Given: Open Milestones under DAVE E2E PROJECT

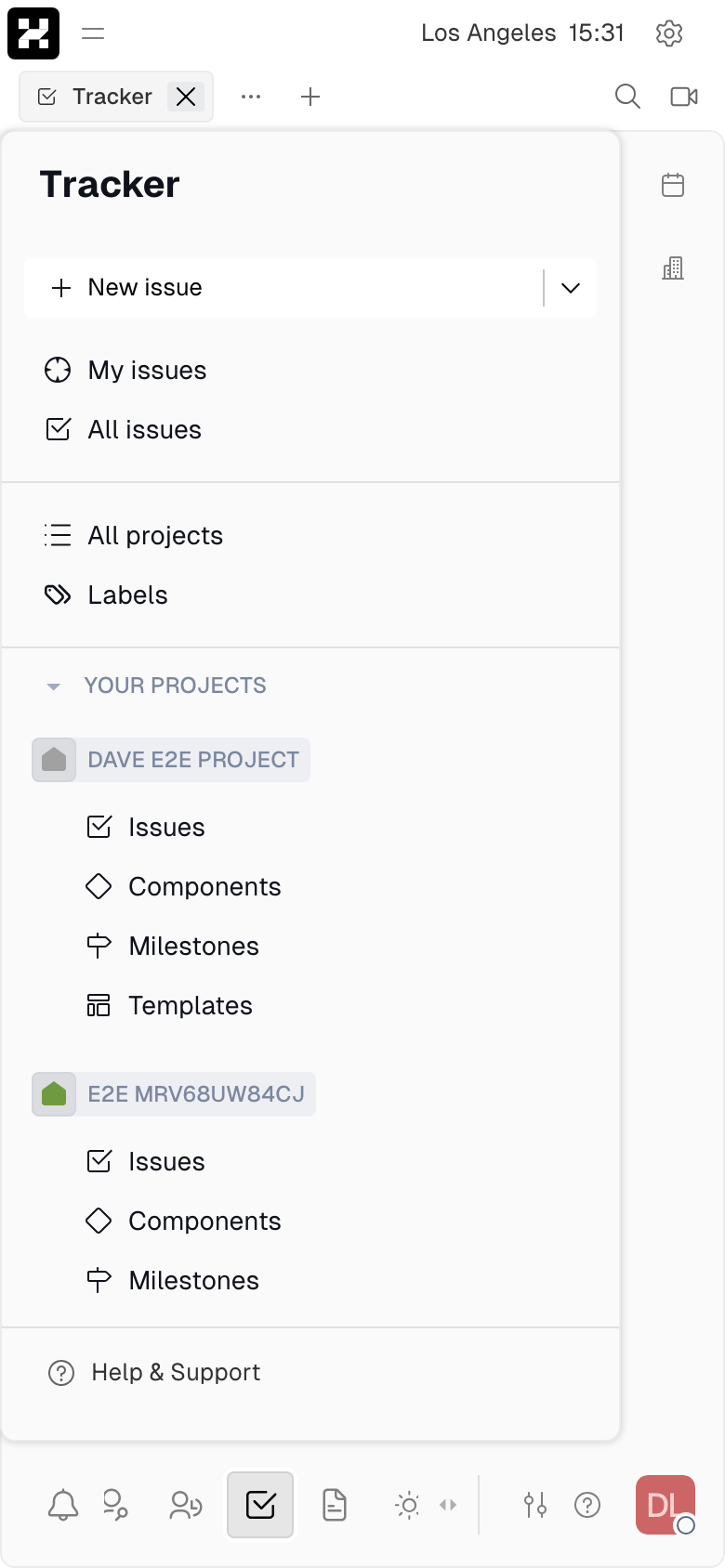Looking at the screenshot, I should coord(310,947).
